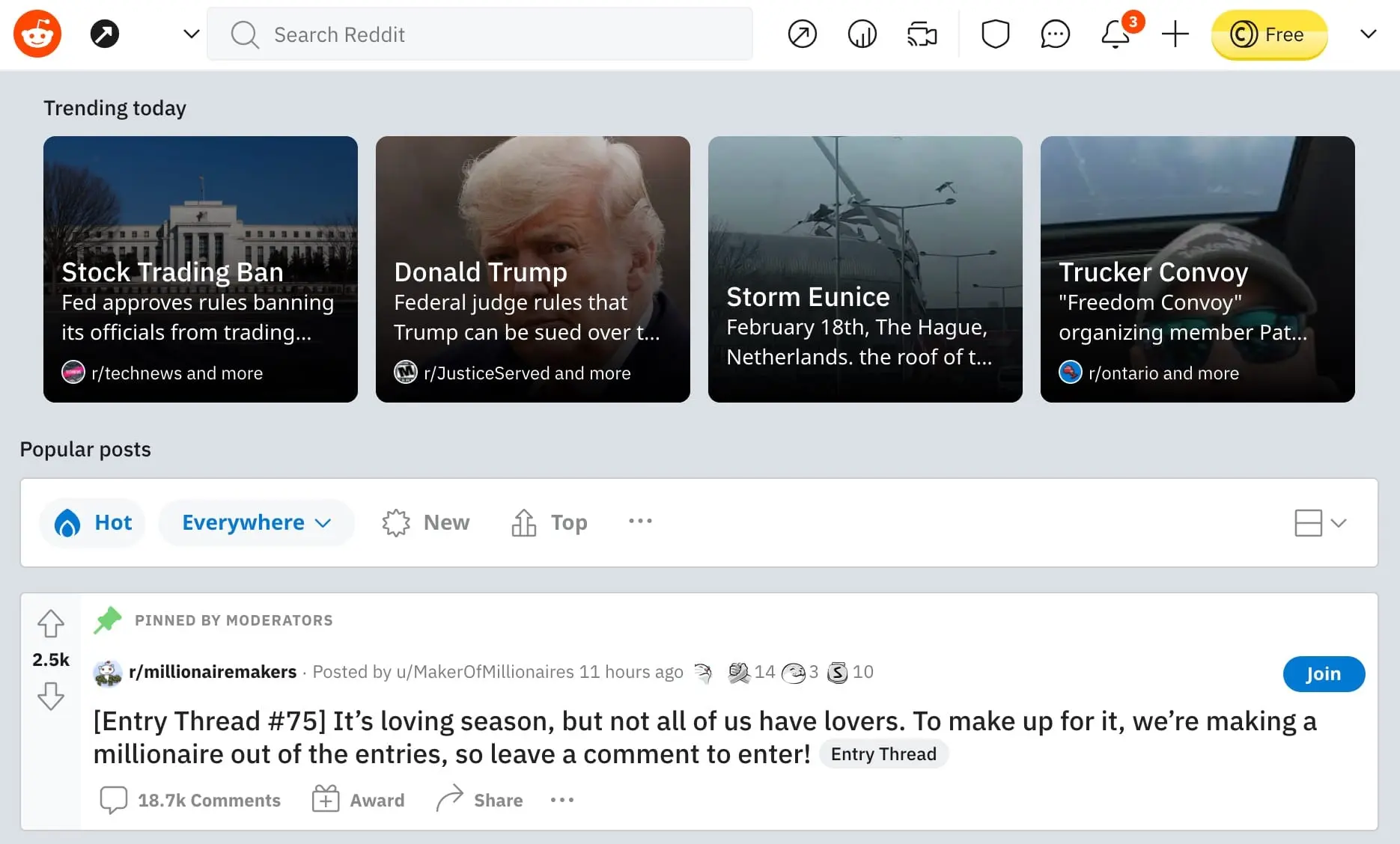Screen dimensions: 1400x844
Task: Expand the user account menu chevron
Action: [x=1369, y=34]
